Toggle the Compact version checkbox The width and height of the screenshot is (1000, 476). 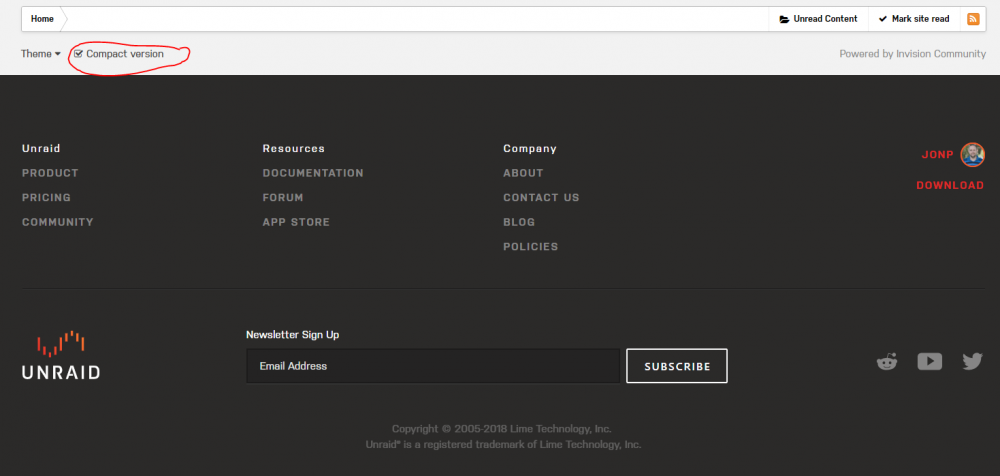78,54
